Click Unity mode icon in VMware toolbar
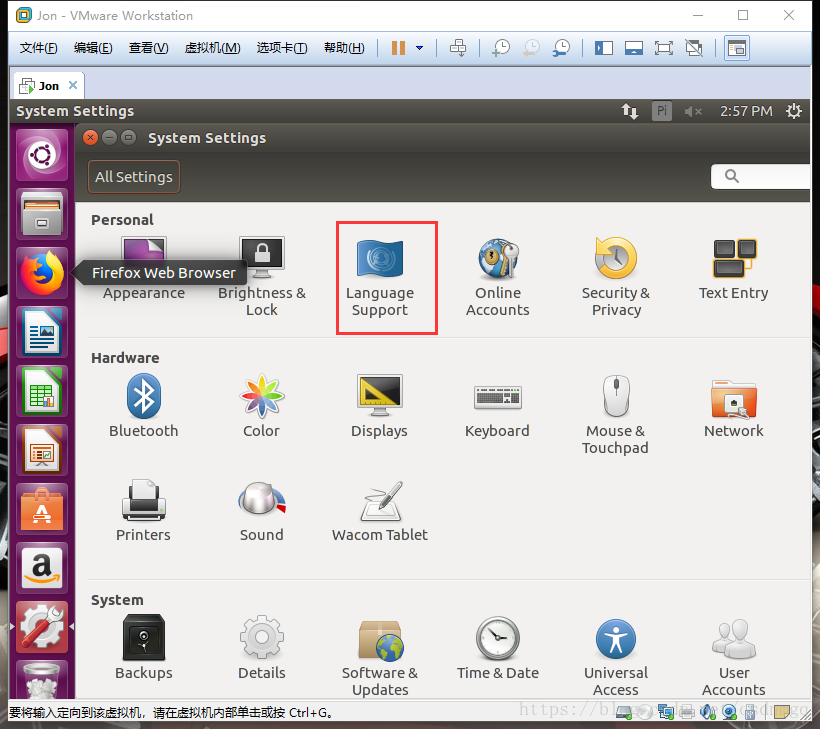820x729 pixels. tap(694, 48)
